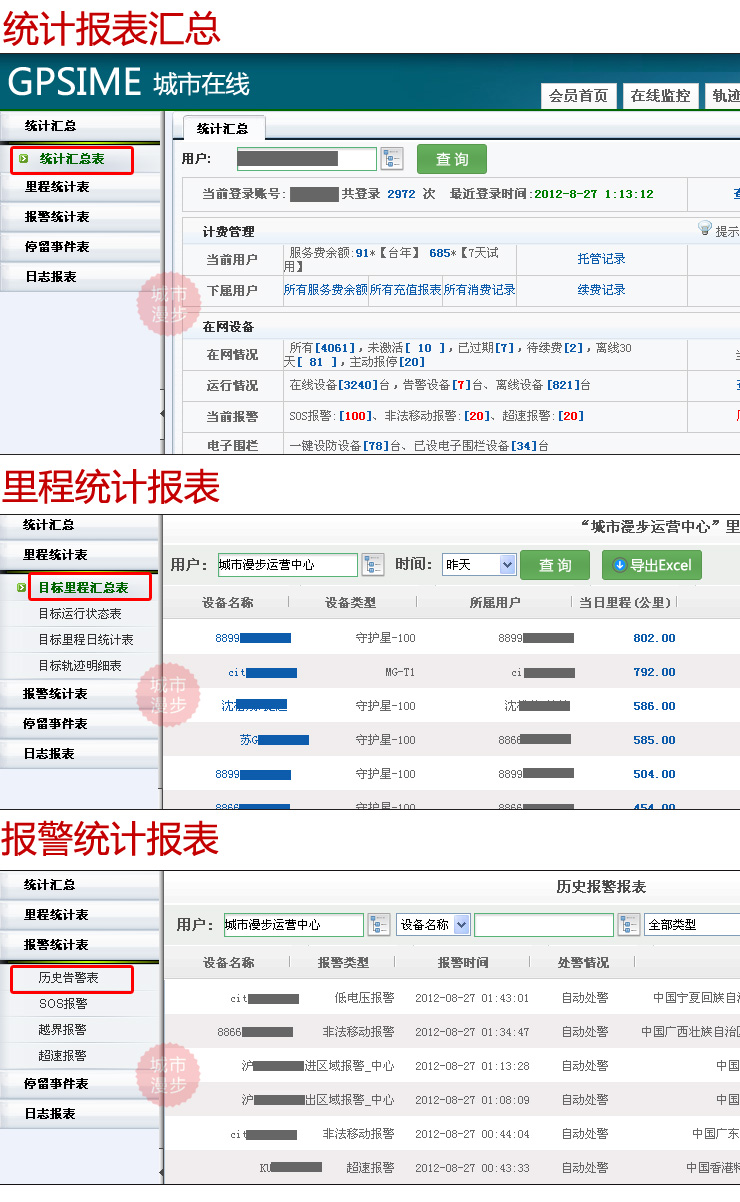Screen dimensions: 740x1202
Task: Click MG-T1 device type cell
Action: (x=400, y=672)
